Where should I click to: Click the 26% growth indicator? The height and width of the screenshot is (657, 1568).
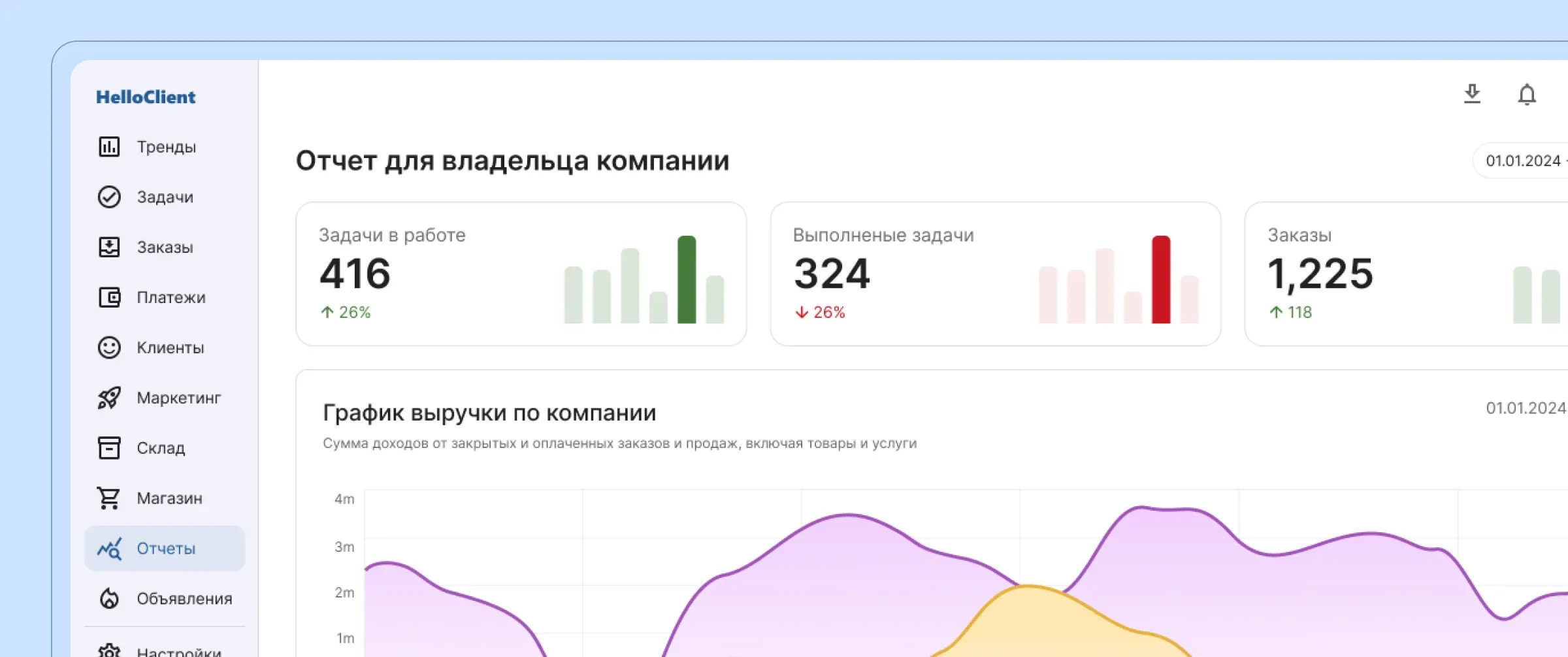[345, 312]
